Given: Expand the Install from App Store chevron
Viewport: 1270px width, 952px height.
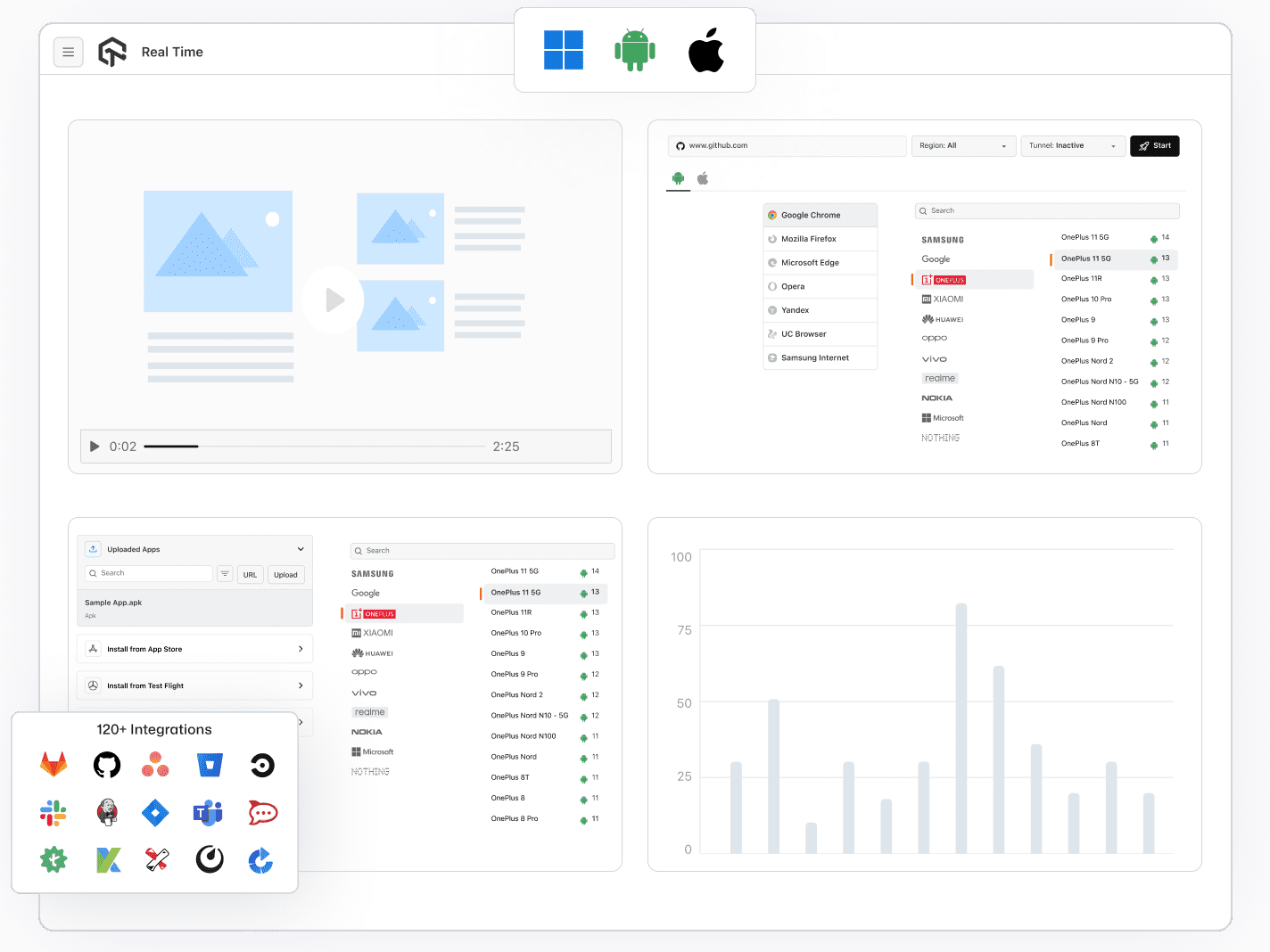Looking at the screenshot, I should tap(301, 649).
